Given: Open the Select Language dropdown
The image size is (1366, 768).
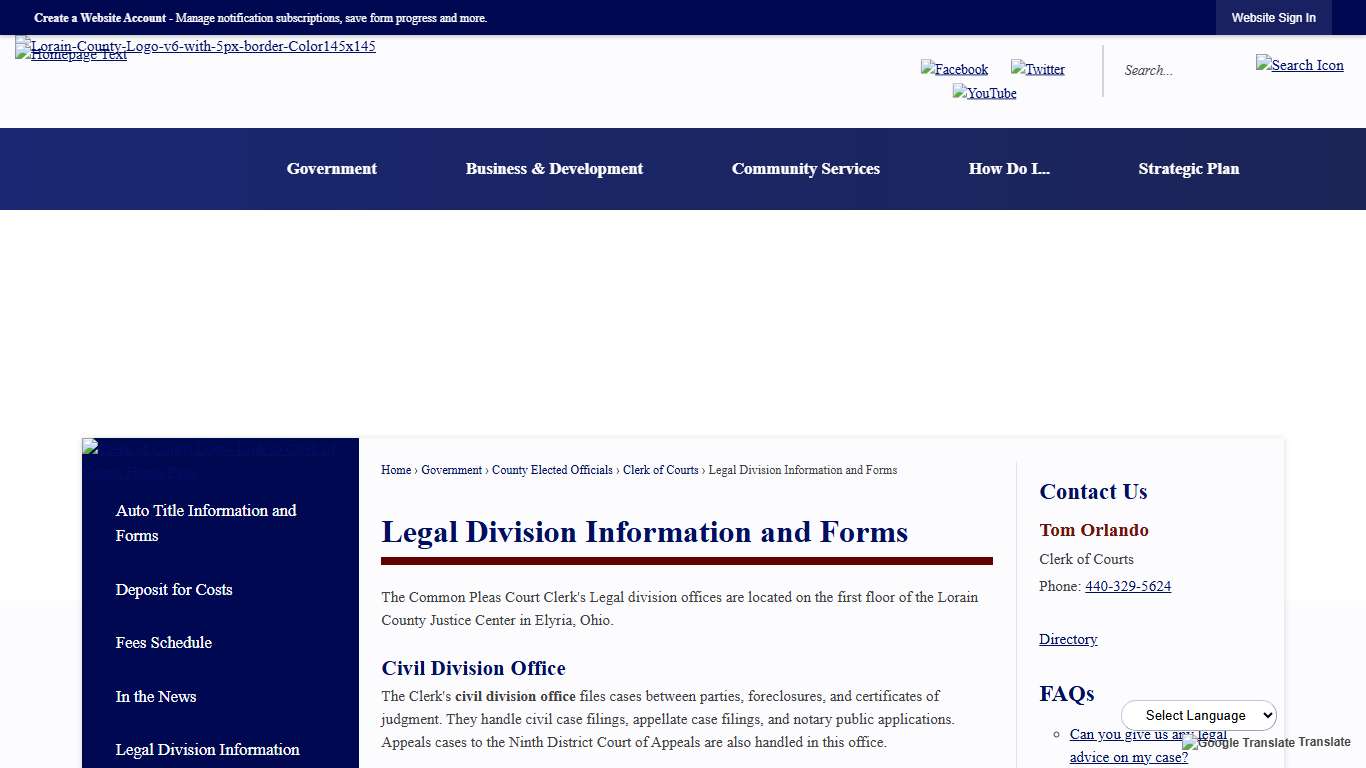Looking at the screenshot, I should [x=1198, y=715].
